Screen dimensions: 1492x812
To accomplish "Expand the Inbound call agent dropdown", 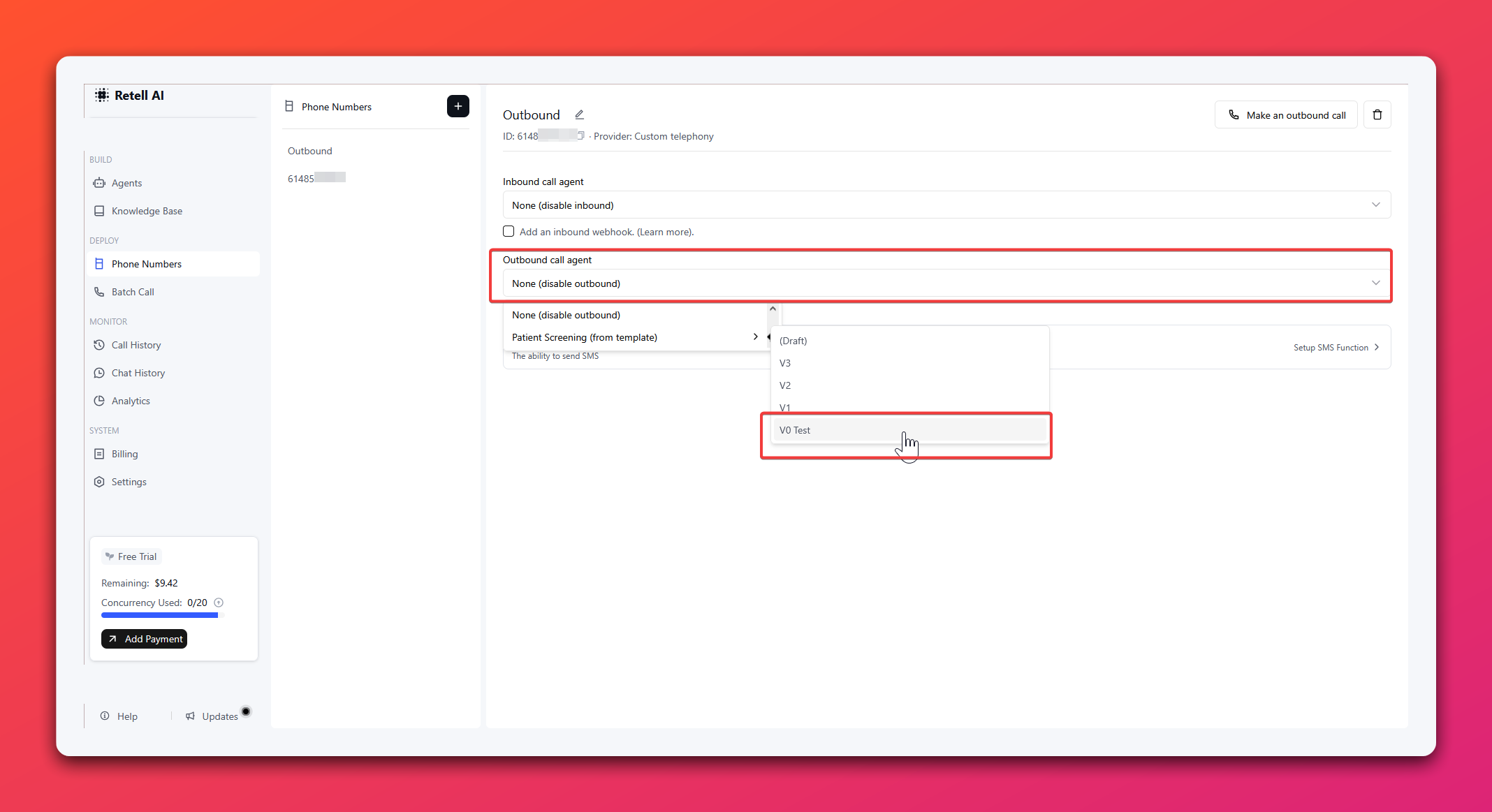I will [x=946, y=205].
